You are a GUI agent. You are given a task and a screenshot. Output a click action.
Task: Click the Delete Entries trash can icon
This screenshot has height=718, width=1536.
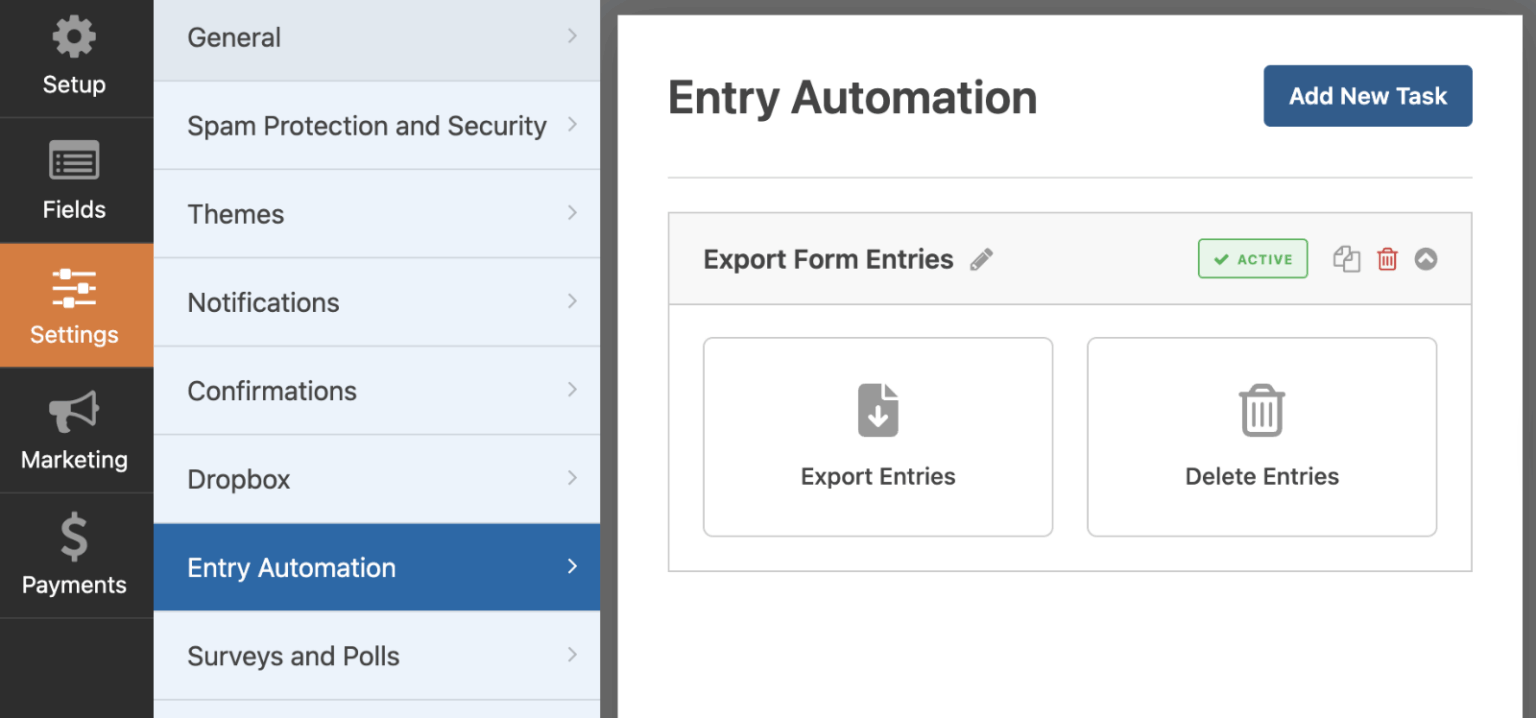click(1261, 409)
